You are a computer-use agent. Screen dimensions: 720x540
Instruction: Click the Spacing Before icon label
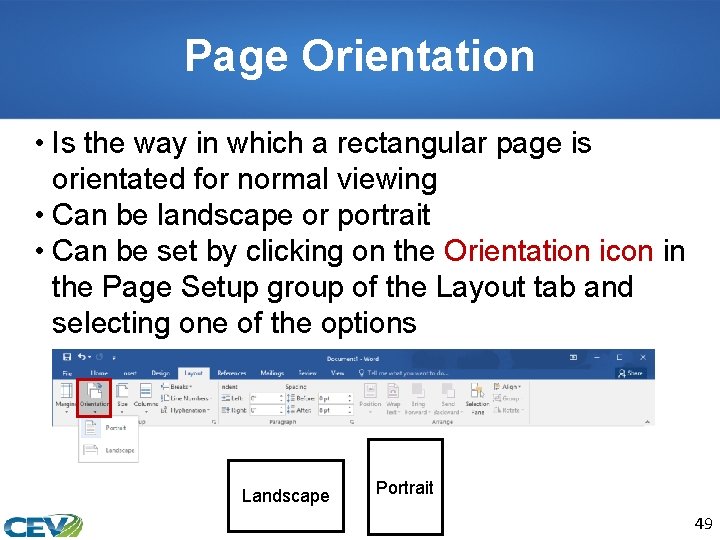pos(301,398)
